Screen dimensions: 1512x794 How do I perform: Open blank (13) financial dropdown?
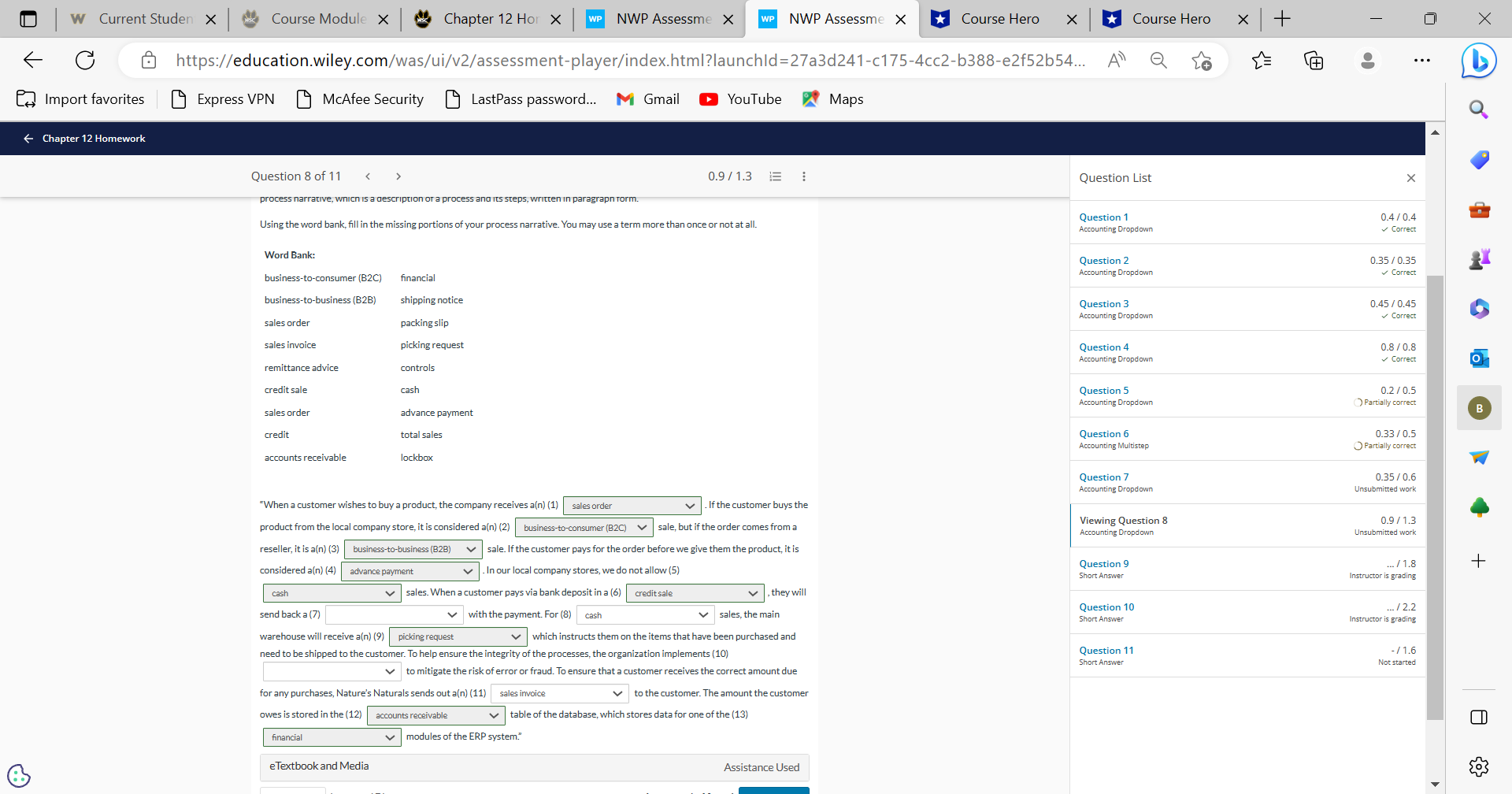click(332, 737)
